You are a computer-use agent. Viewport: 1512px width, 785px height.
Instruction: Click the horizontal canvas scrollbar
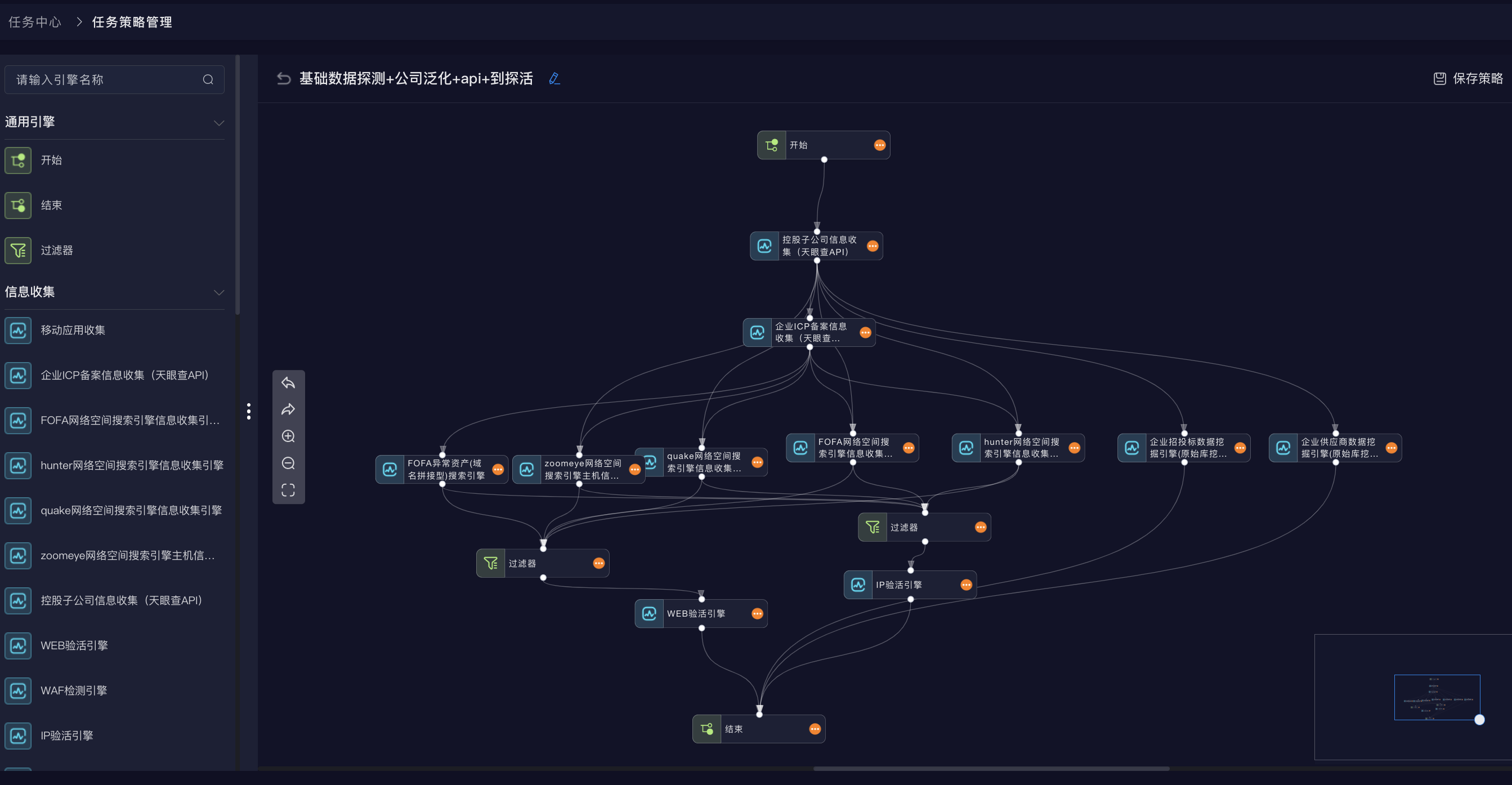pyautogui.click(x=991, y=768)
